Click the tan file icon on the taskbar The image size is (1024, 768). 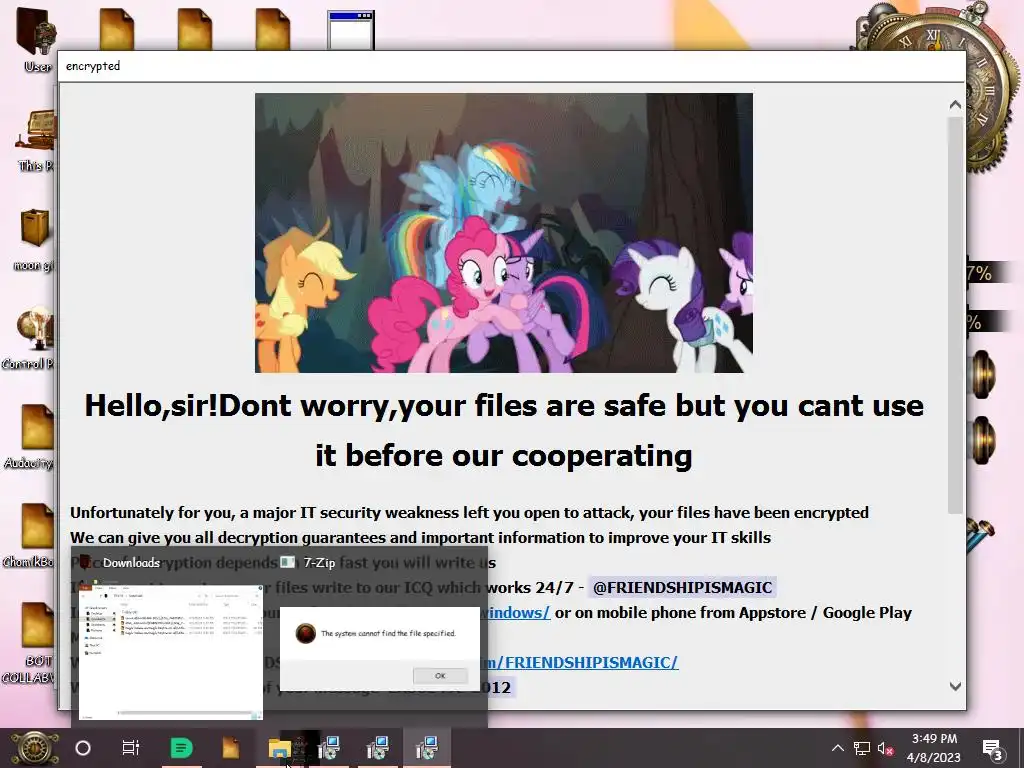coord(231,748)
